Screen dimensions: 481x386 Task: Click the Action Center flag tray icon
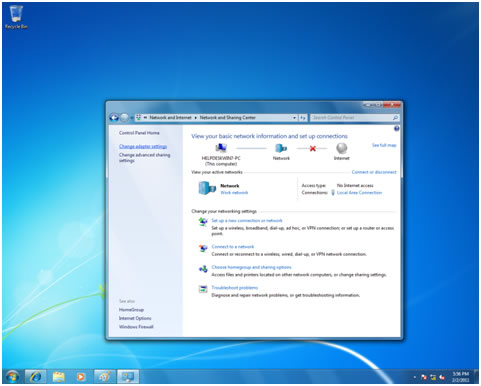[424, 377]
